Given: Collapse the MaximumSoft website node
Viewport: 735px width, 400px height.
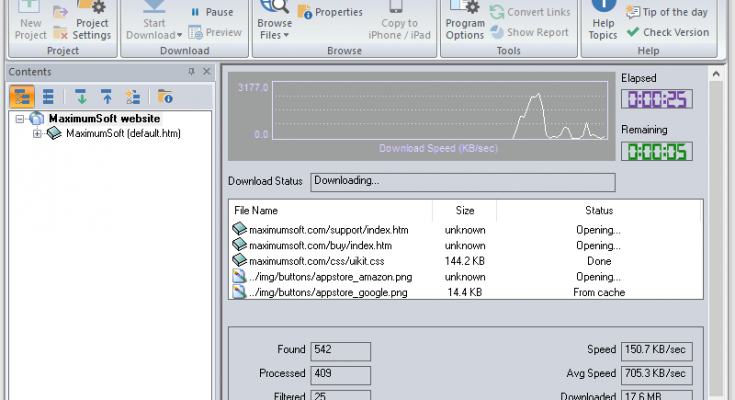Looking at the screenshot, I should [20, 119].
